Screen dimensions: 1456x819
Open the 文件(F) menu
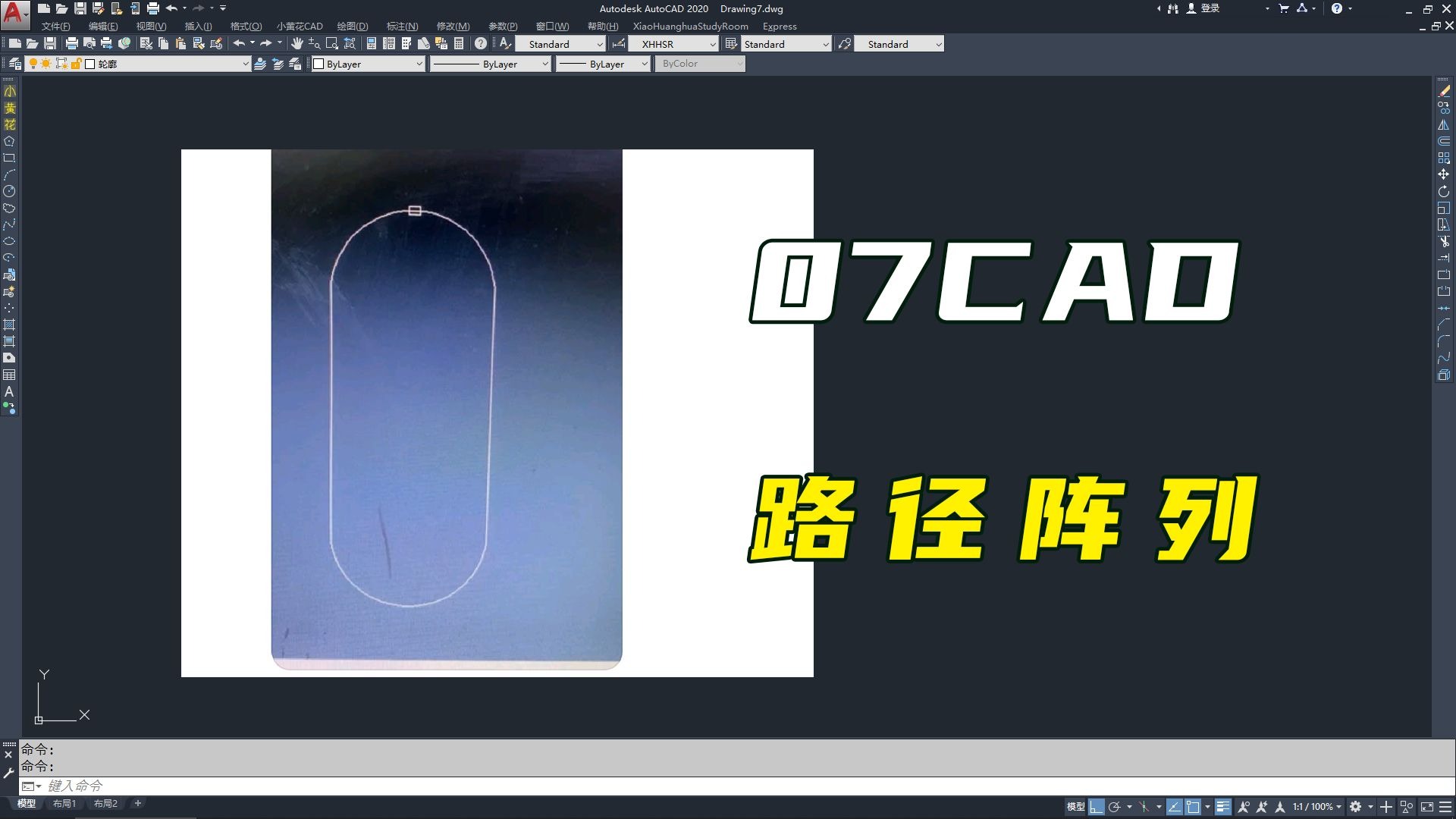pos(55,27)
